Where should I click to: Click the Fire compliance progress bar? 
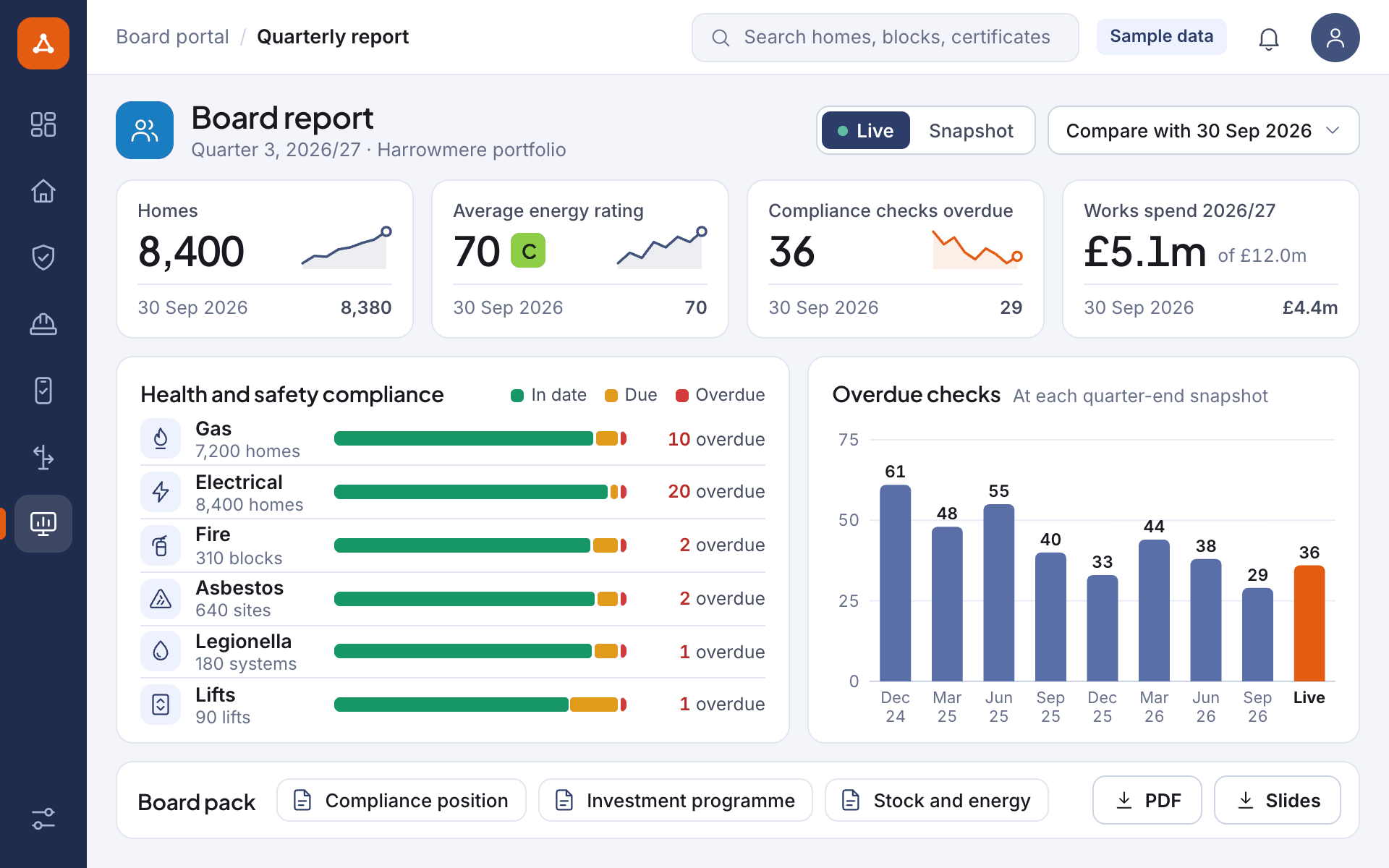[480, 545]
